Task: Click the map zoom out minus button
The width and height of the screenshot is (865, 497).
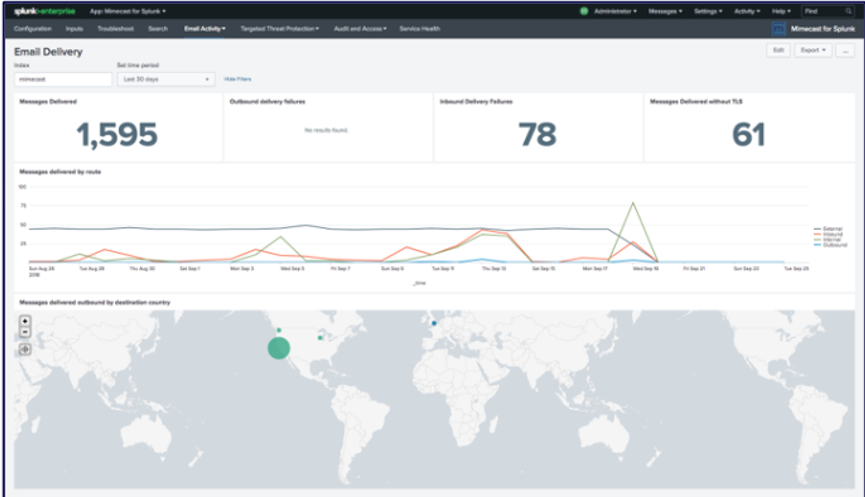Action: (x=25, y=333)
